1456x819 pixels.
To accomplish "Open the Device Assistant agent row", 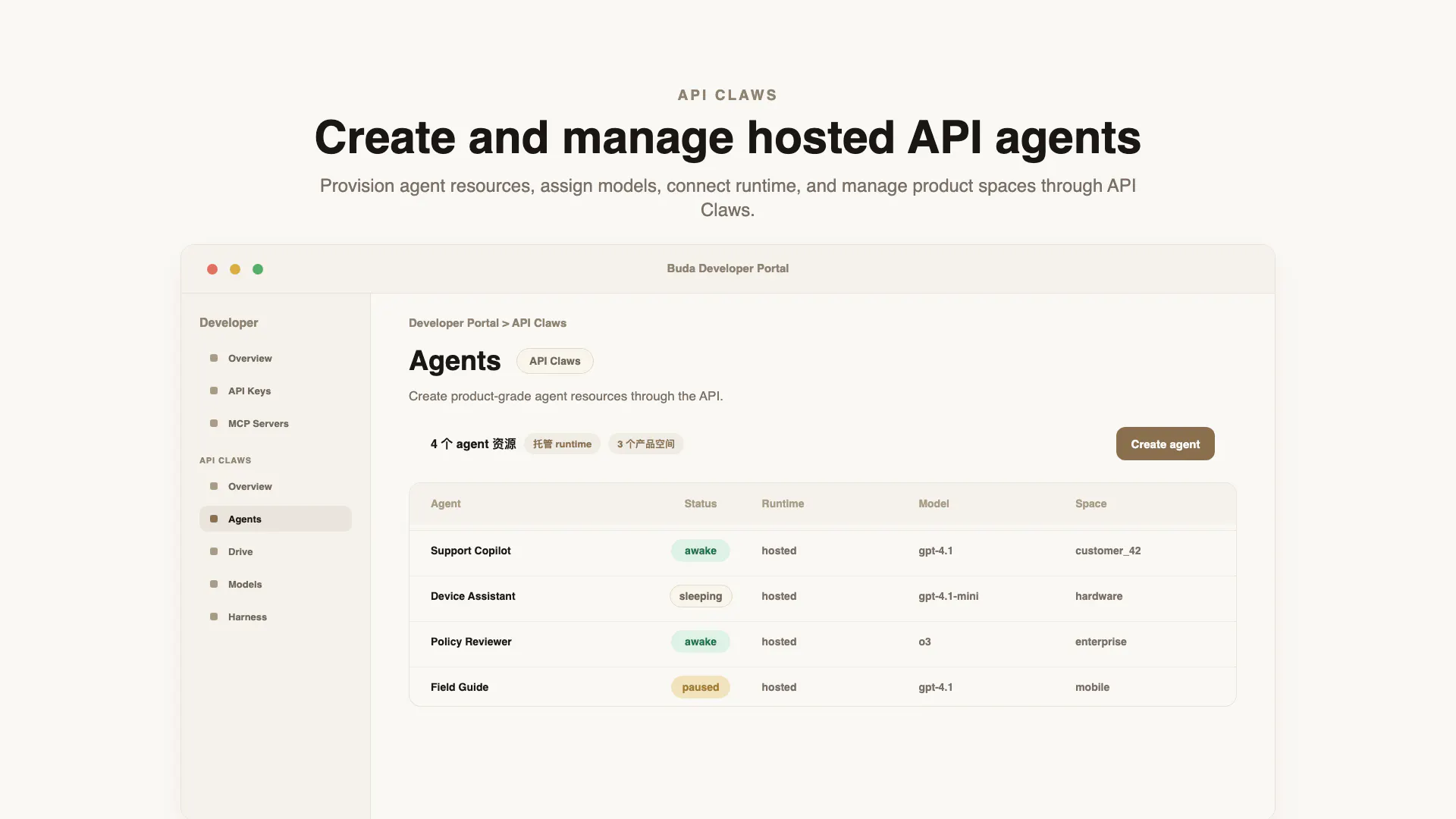I will tap(823, 597).
